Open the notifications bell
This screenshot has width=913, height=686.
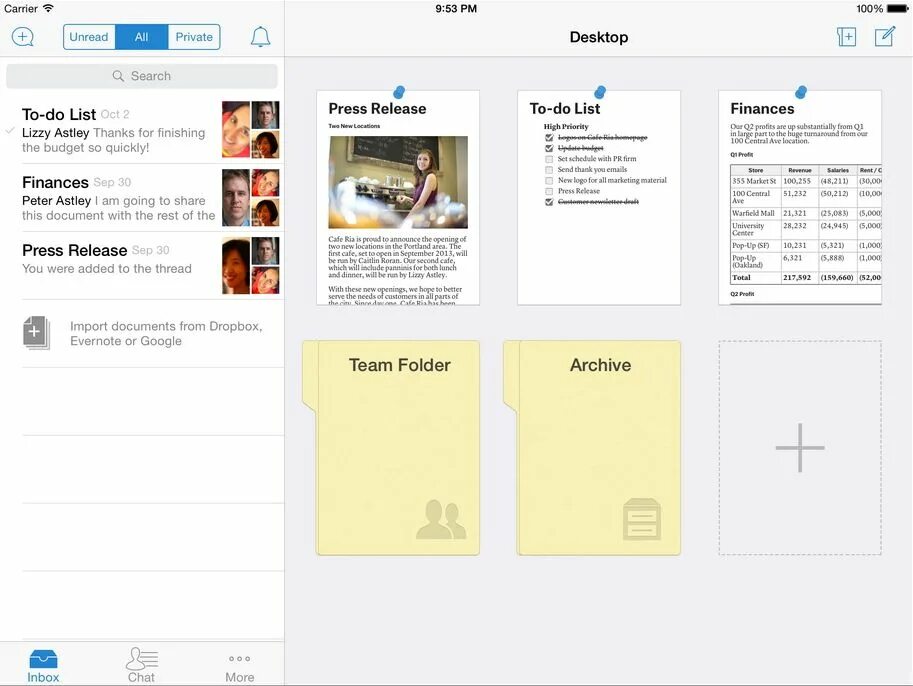(x=260, y=36)
